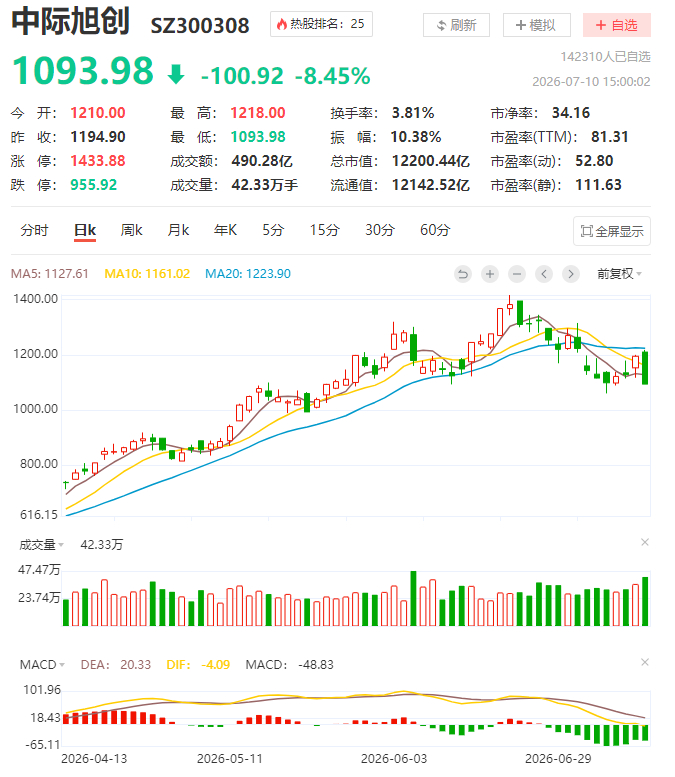
Task: Click 跌停 limit-down value 955.92
Action: 93,185
